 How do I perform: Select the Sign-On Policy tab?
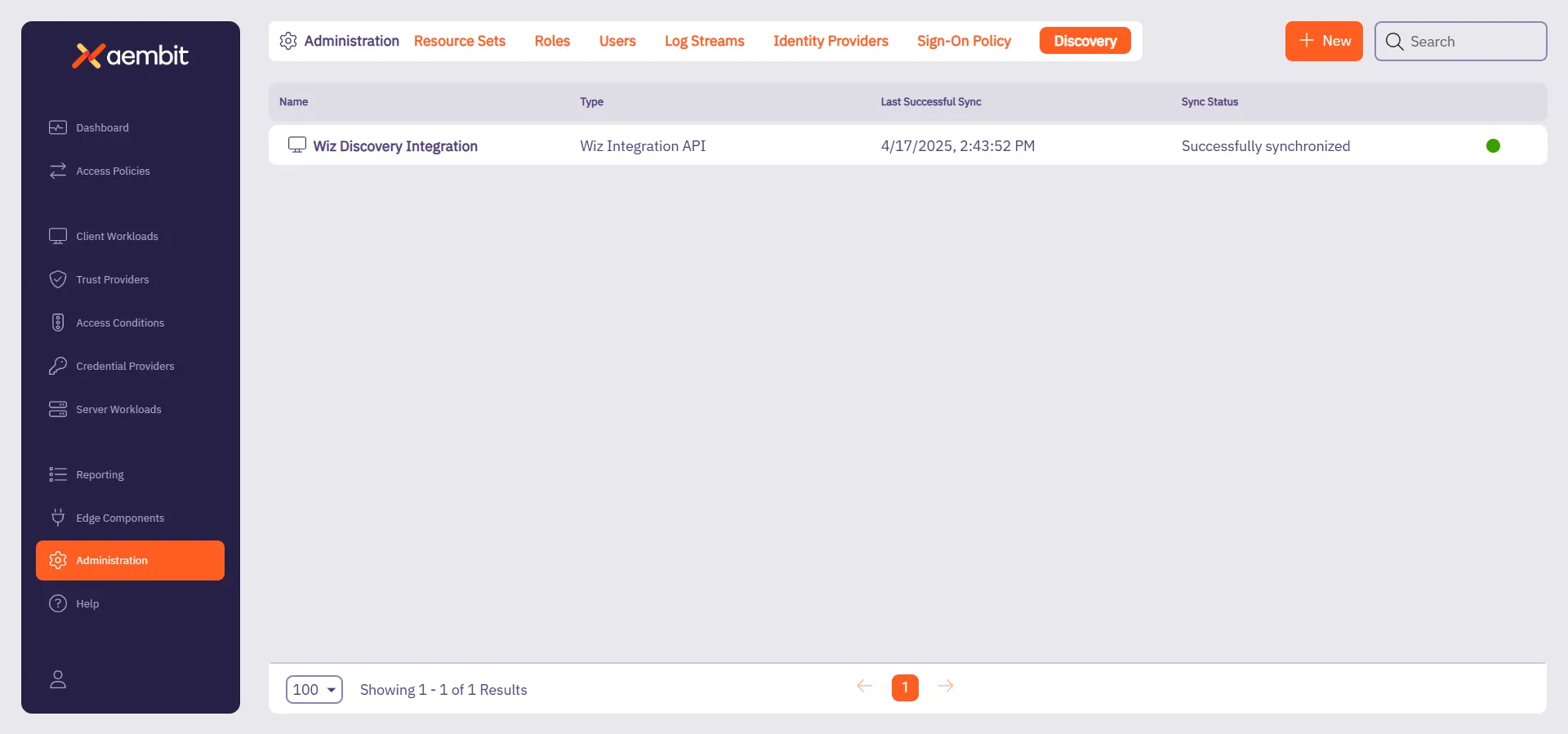click(x=964, y=41)
